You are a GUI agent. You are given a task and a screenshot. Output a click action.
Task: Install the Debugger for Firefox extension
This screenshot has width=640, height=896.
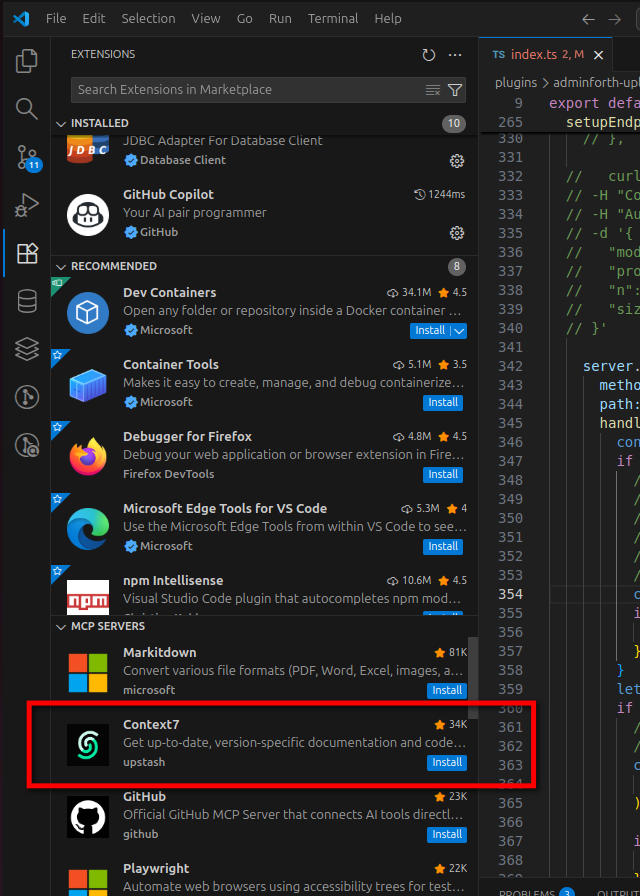click(442, 474)
